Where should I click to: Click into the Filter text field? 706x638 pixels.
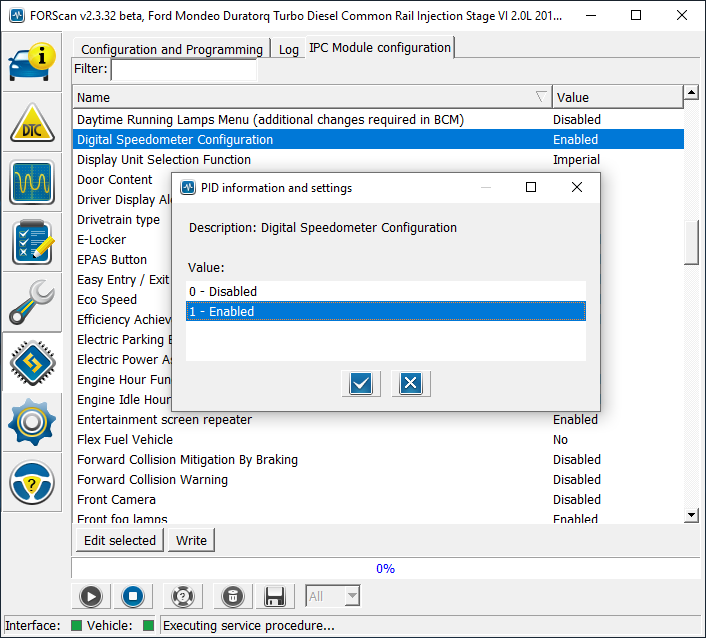[183, 70]
